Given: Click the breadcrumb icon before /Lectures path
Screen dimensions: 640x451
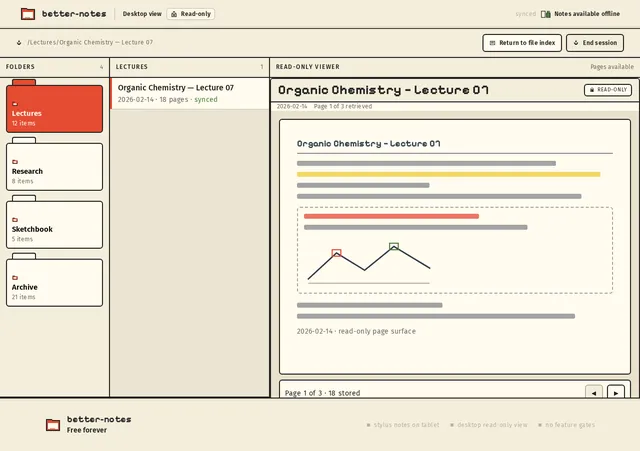Looking at the screenshot, I should point(19,42).
